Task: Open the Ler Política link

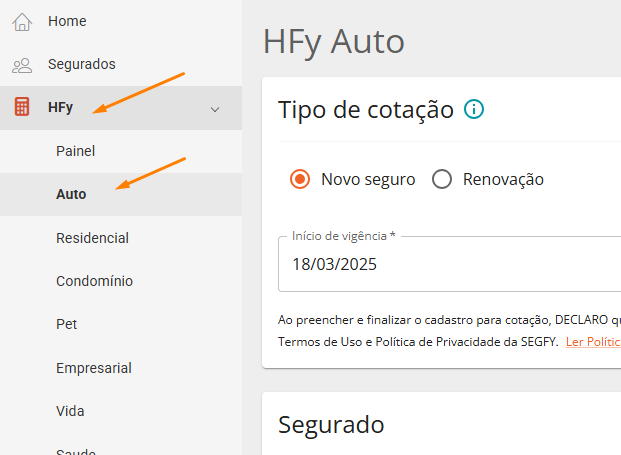Action: [x=593, y=342]
